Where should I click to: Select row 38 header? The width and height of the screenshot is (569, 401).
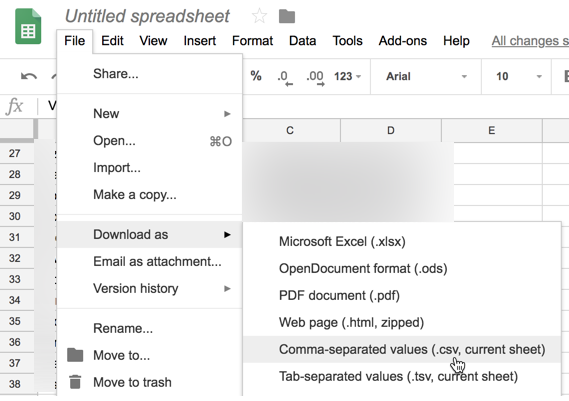click(x=17, y=384)
